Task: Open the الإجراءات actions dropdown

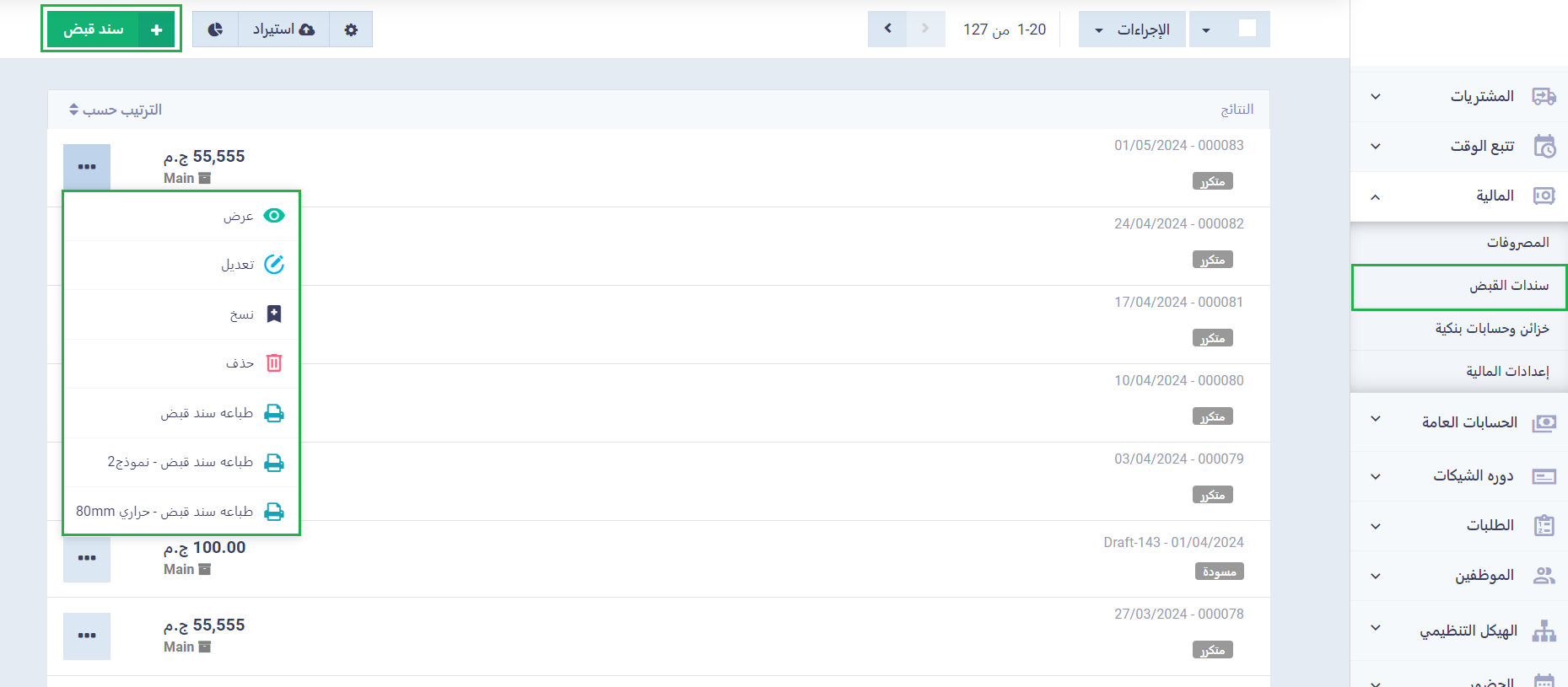Action: coord(1133,30)
